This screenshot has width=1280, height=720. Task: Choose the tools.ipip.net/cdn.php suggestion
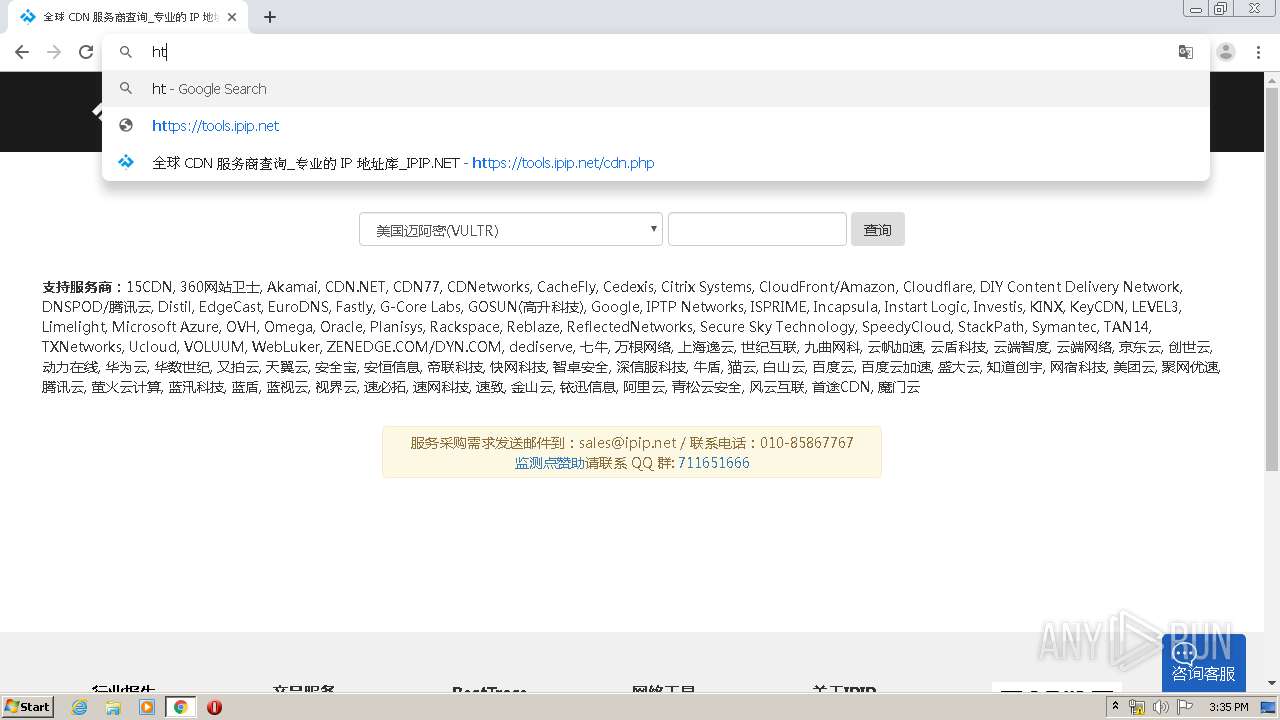(x=656, y=163)
